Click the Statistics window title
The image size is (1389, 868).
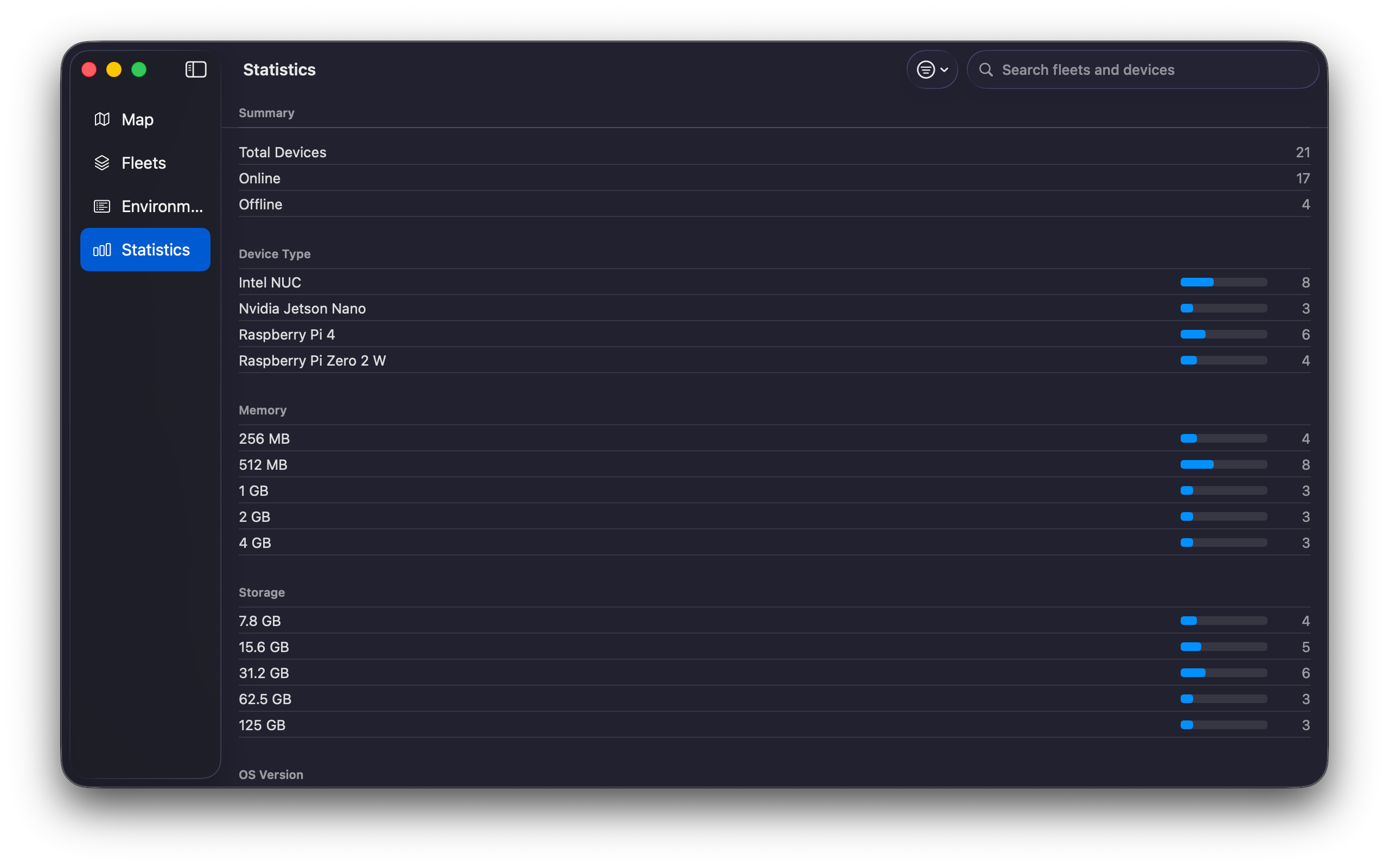tap(279, 69)
